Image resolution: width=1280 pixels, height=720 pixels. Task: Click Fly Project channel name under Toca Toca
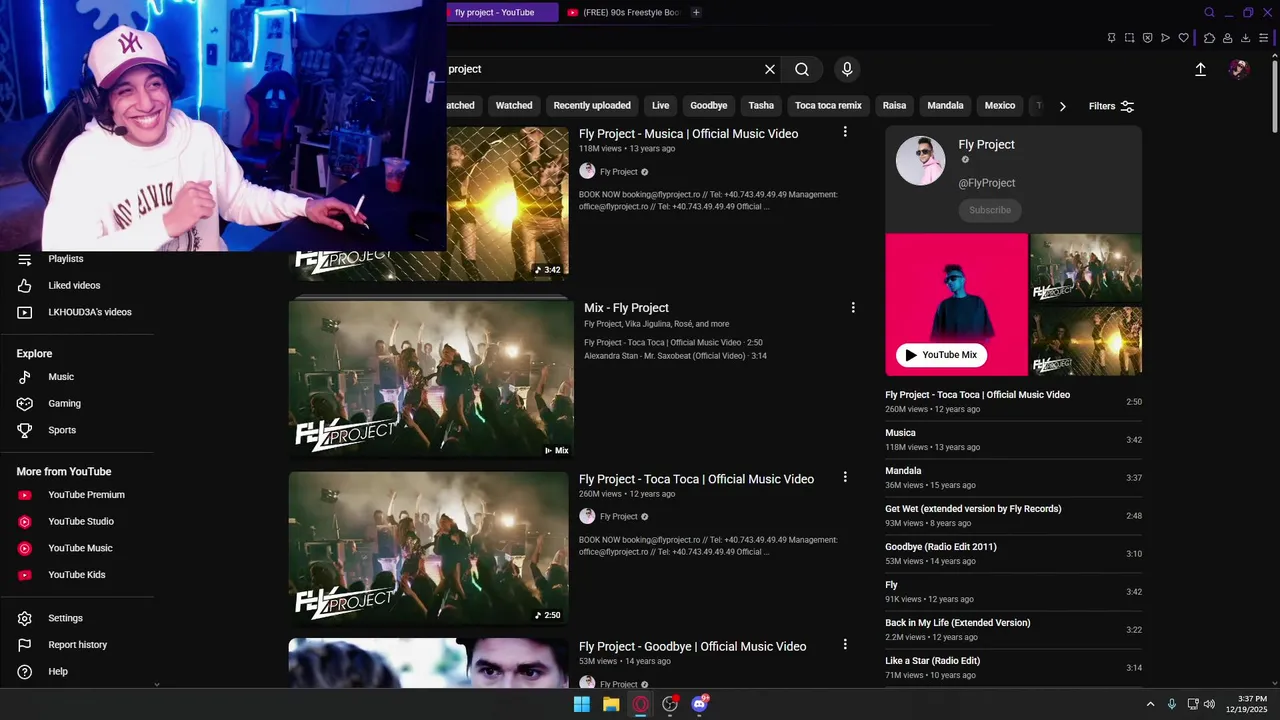pyautogui.click(x=618, y=517)
